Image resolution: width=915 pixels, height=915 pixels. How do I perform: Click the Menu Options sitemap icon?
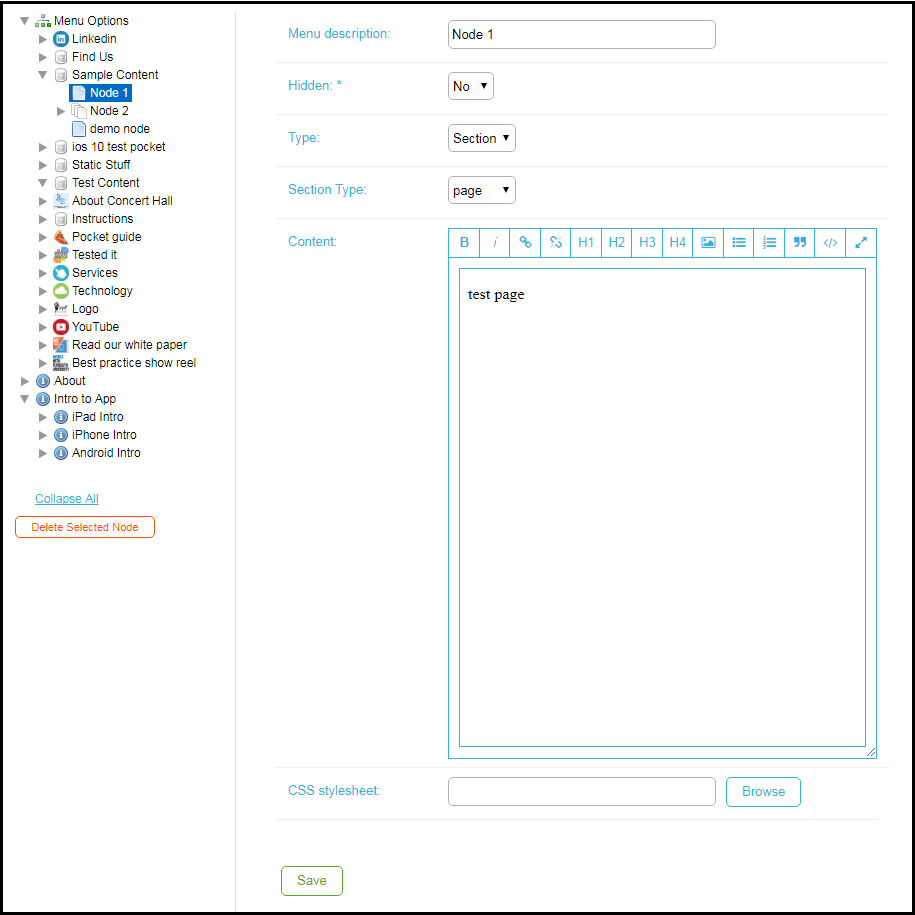[x=43, y=21]
